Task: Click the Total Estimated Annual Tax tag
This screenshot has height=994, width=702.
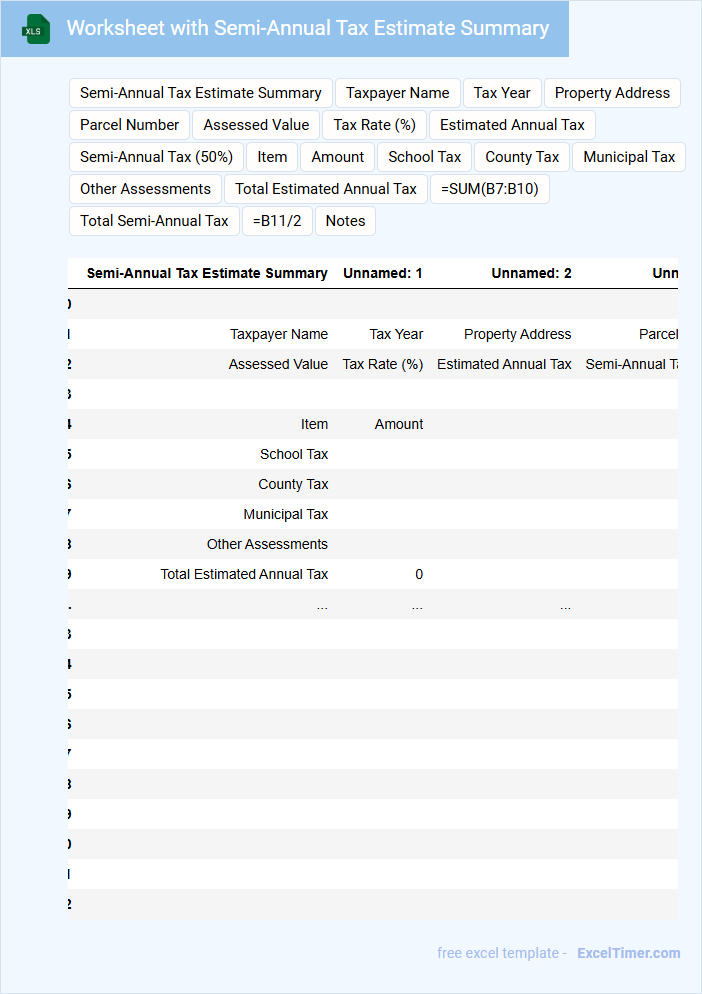Action: pos(326,189)
